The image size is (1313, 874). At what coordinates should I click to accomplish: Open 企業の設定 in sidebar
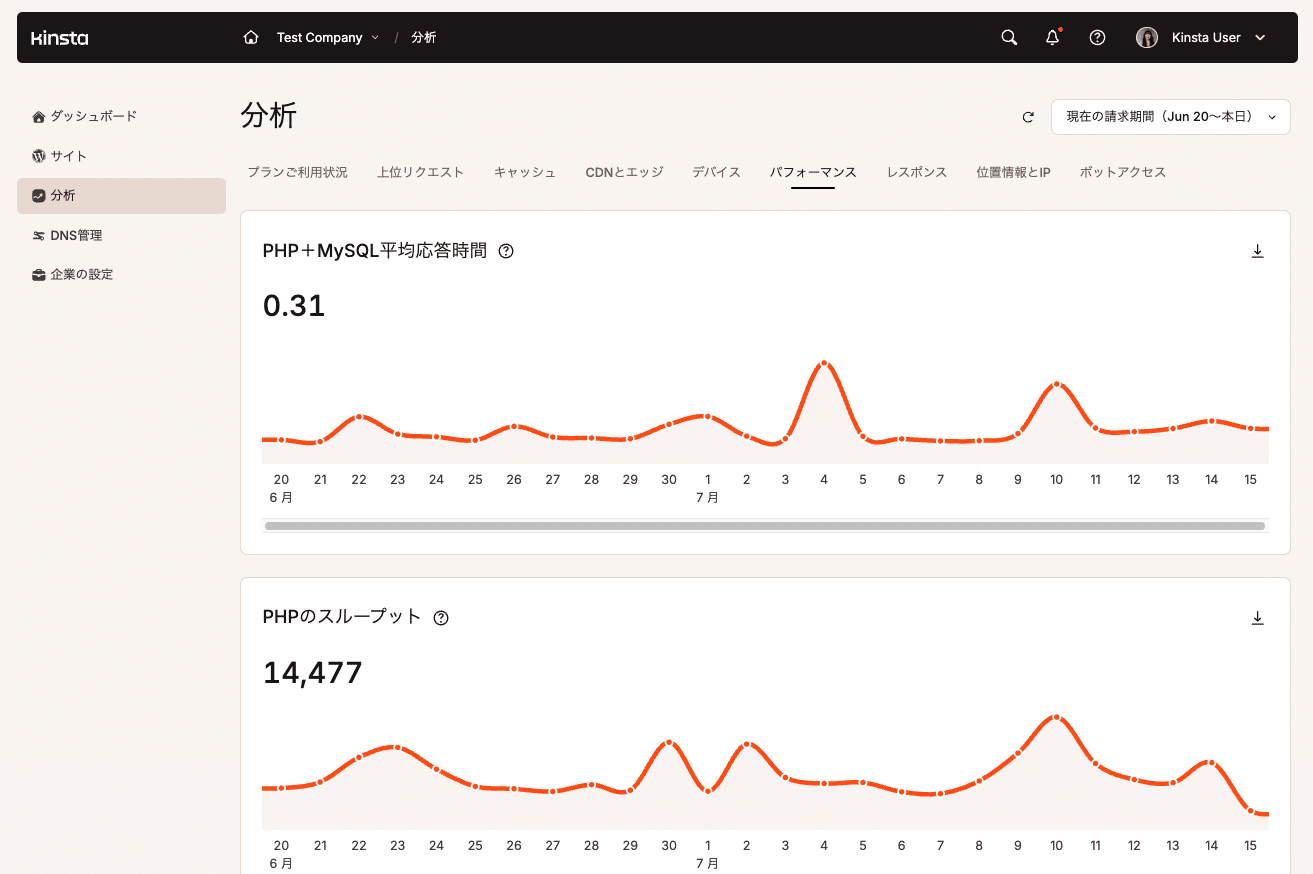point(121,274)
